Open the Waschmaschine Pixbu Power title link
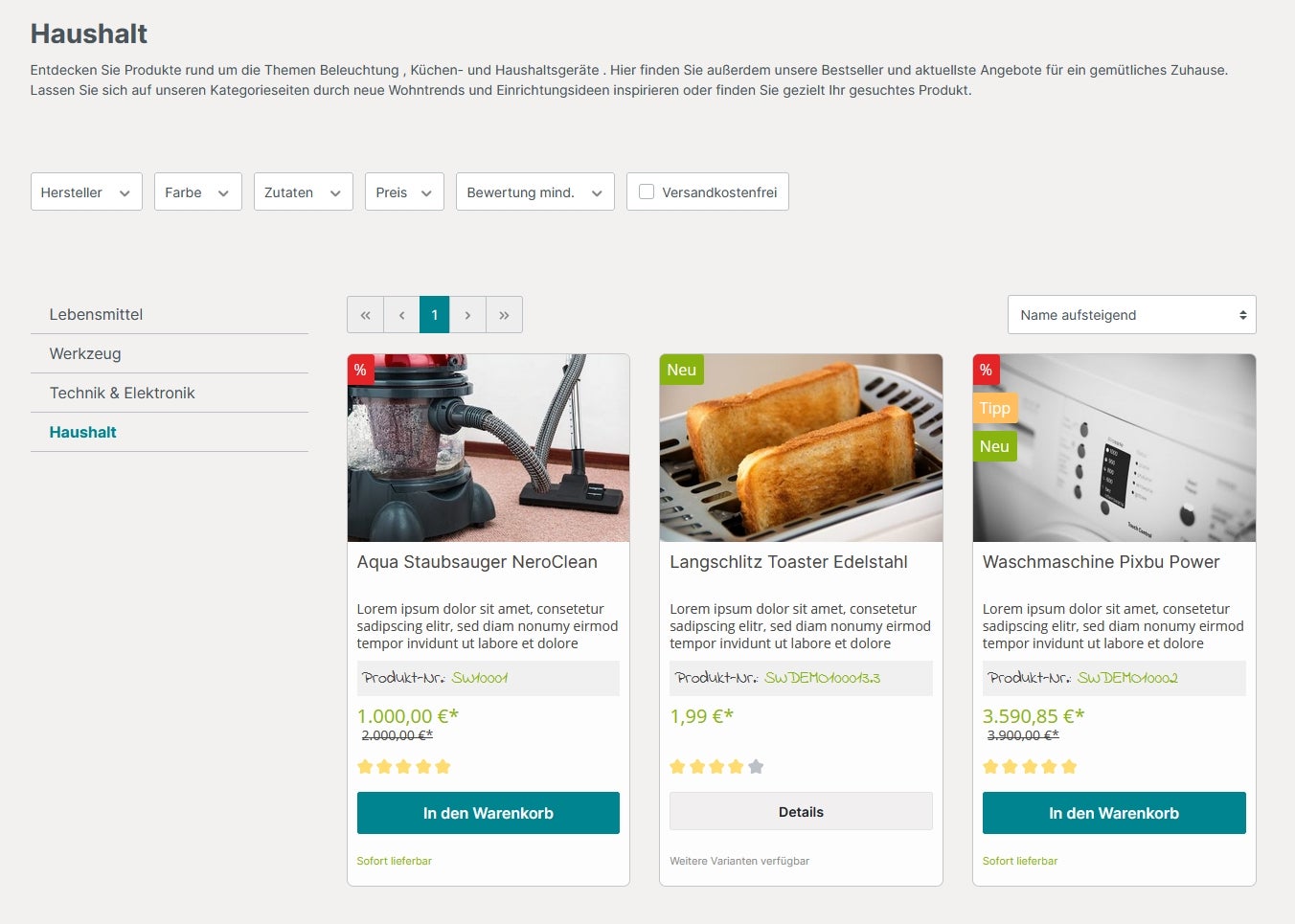1295x924 pixels. 1101,562
